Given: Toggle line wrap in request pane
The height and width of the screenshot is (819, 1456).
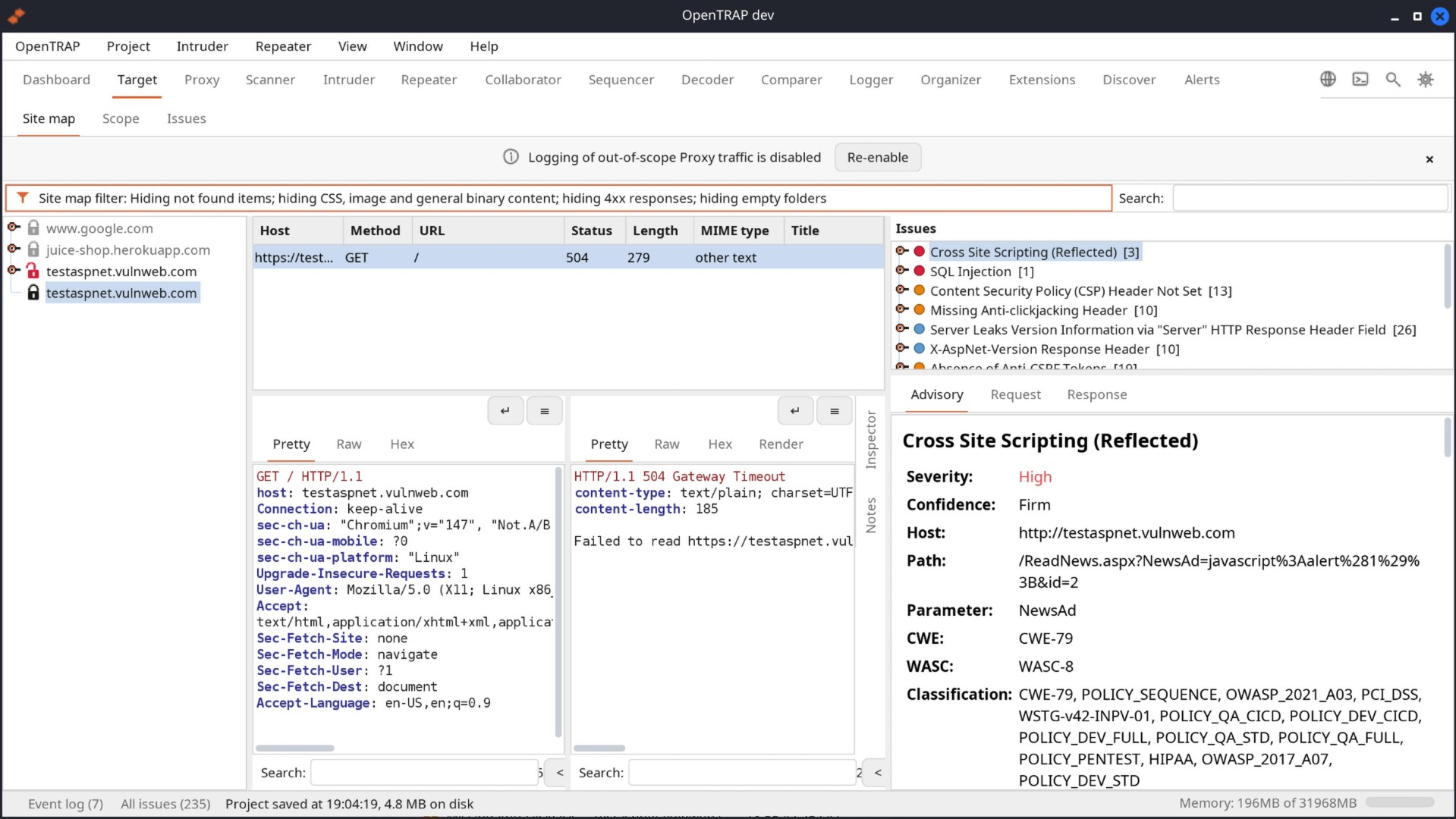Looking at the screenshot, I should coord(505,411).
